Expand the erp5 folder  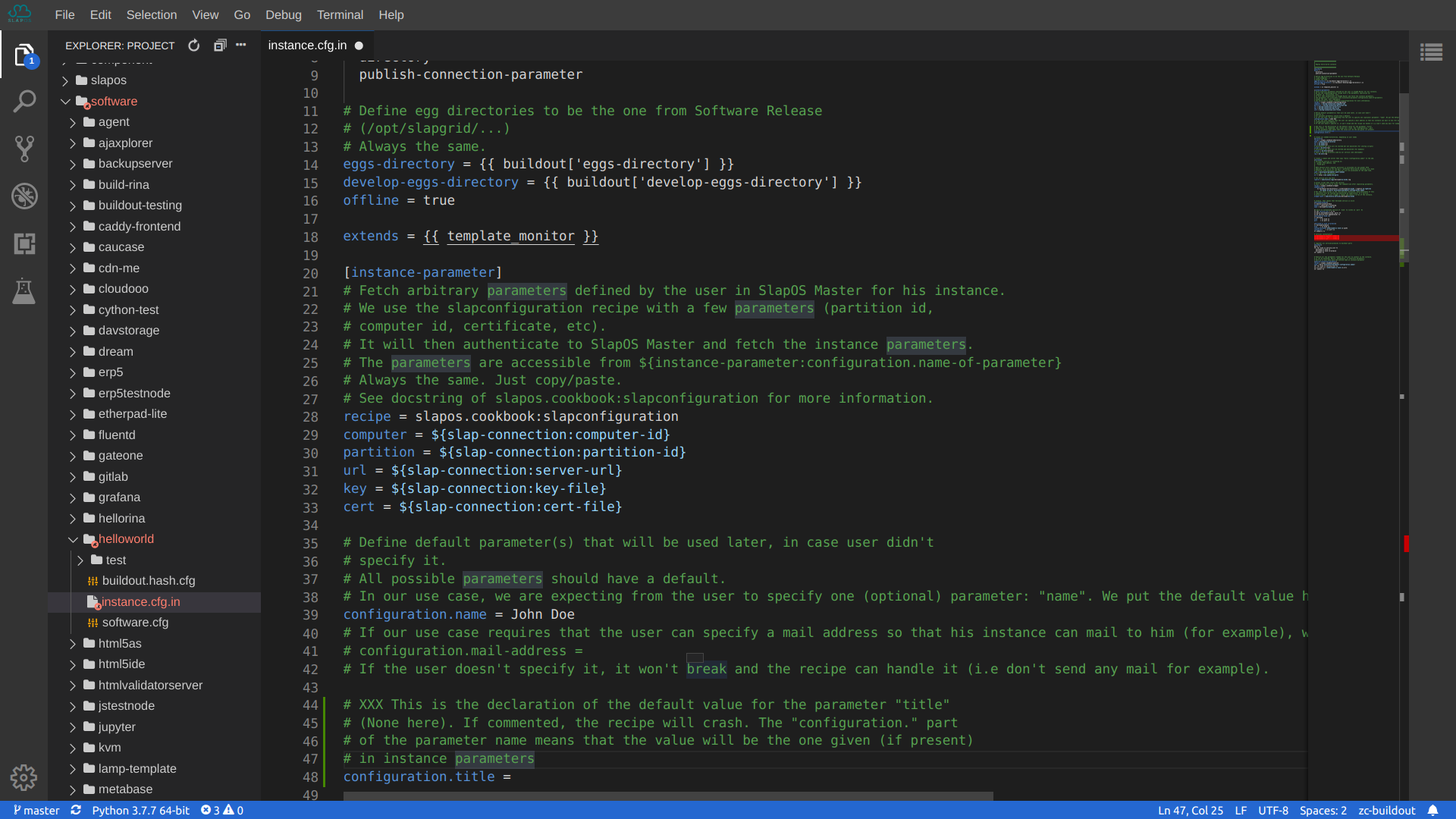(73, 372)
